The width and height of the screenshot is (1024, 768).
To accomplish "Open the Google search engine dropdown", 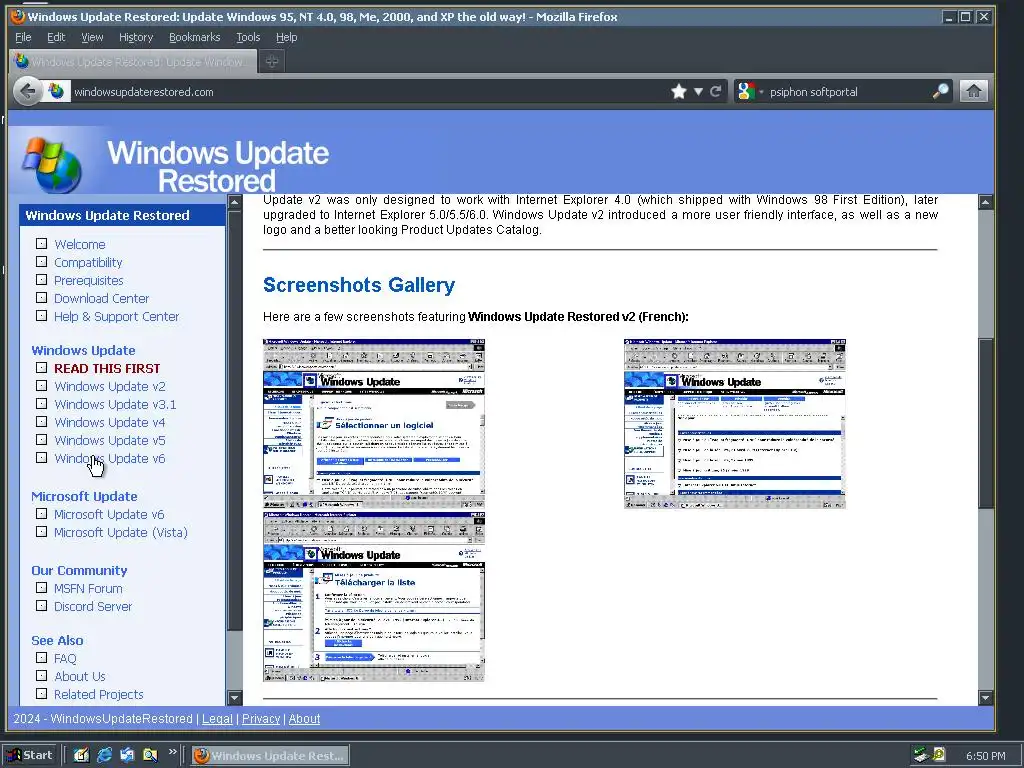I will [750, 91].
